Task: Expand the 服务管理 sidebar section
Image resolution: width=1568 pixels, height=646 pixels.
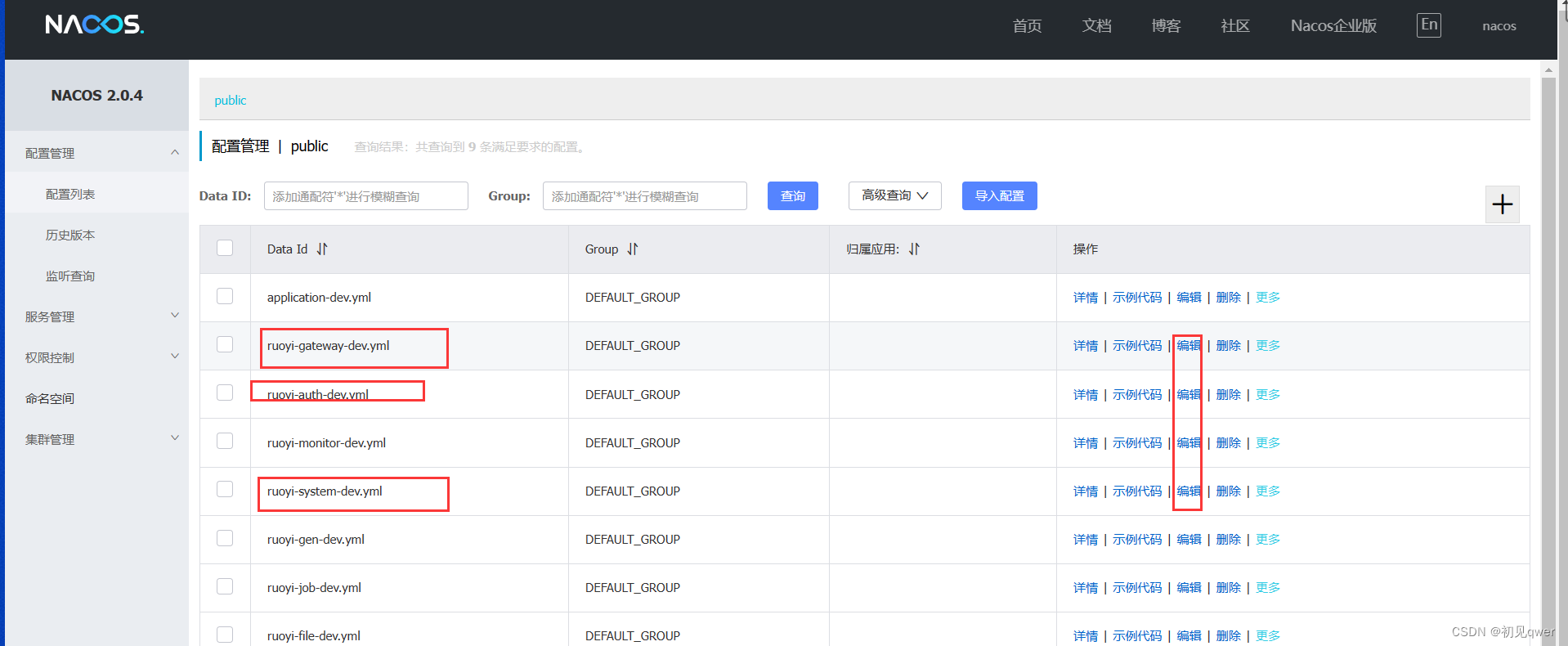Action: click(96, 316)
